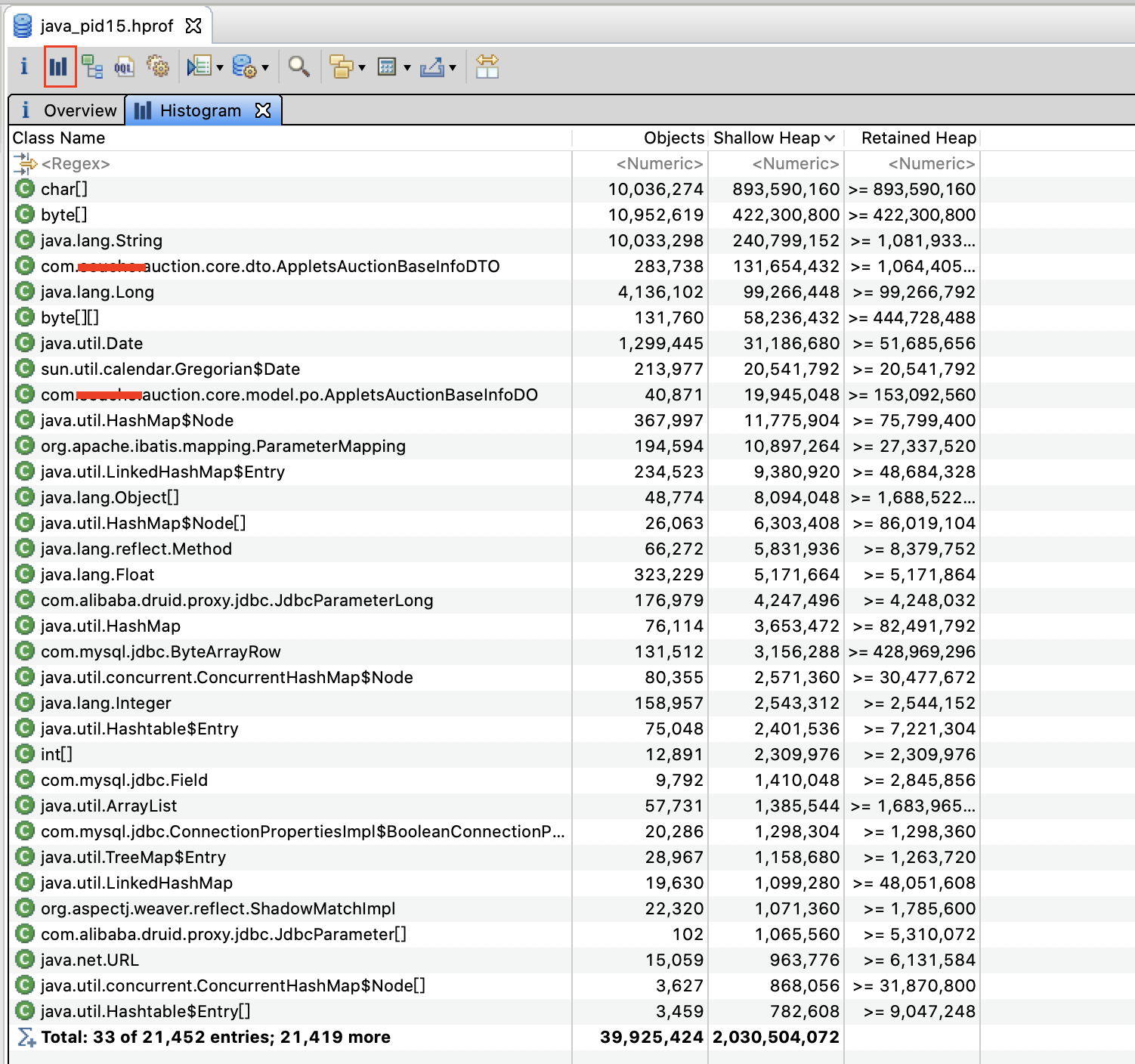The image size is (1135, 1064).
Task: Click the Run Expert System Test icon
Action: [x=199, y=66]
